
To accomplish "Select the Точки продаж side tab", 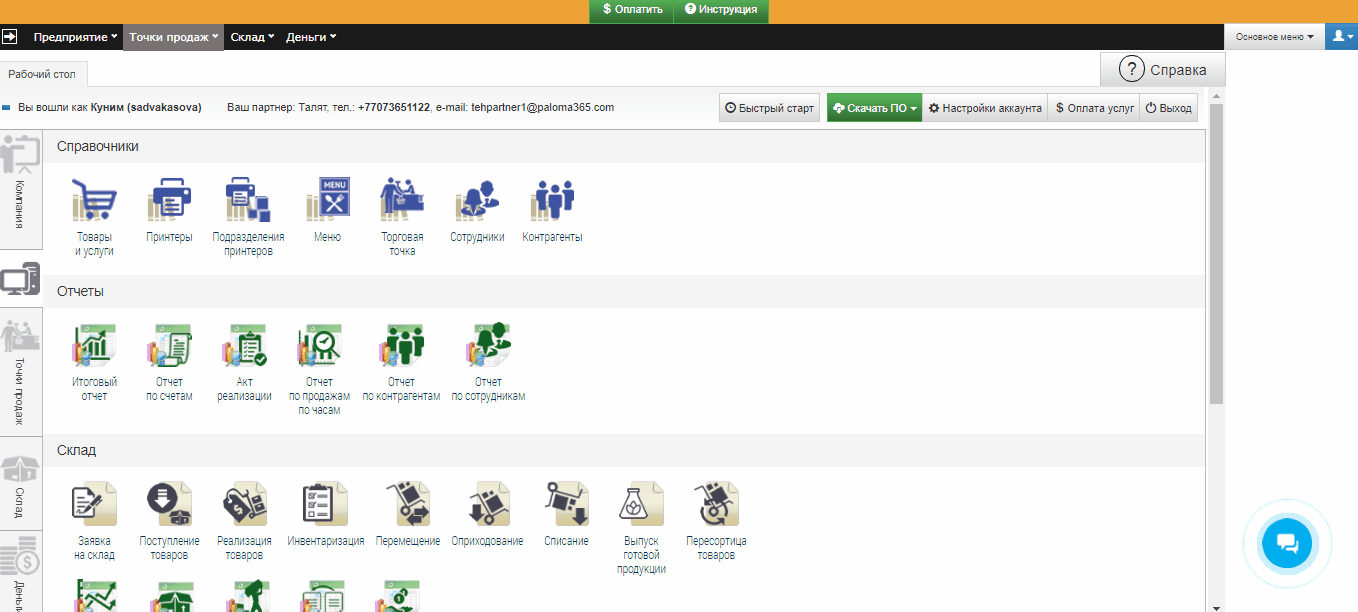I will click(20, 372).
